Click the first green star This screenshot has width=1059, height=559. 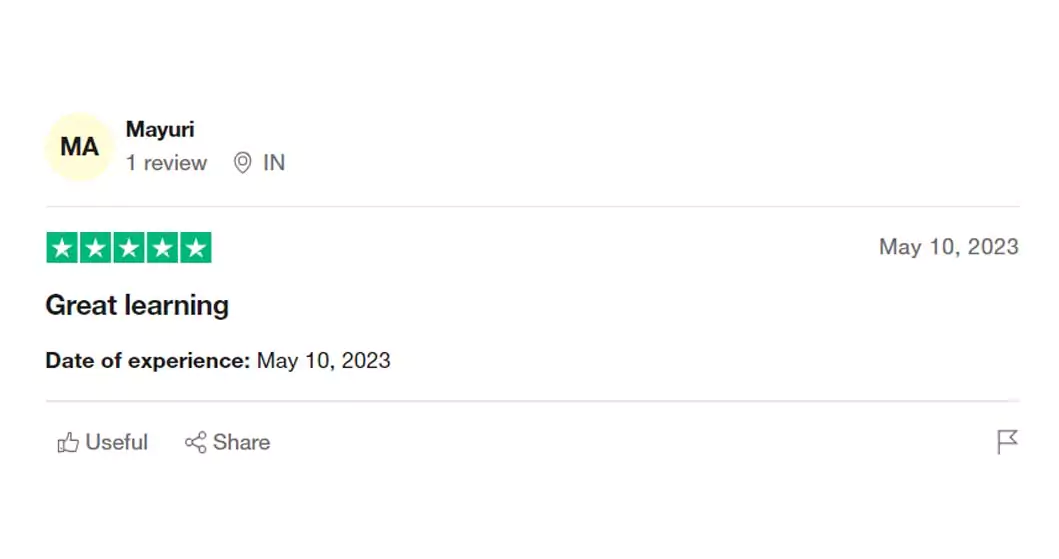click(63, 248)
